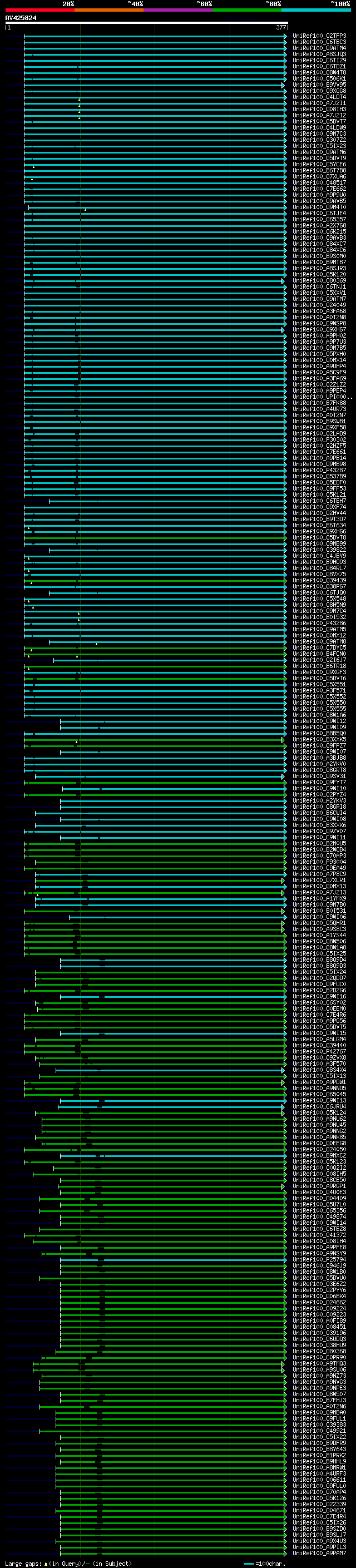Select hit label UniRef100_Q5DVT7
Viewport: 356px width, 1568px height.
coord(319,122)
